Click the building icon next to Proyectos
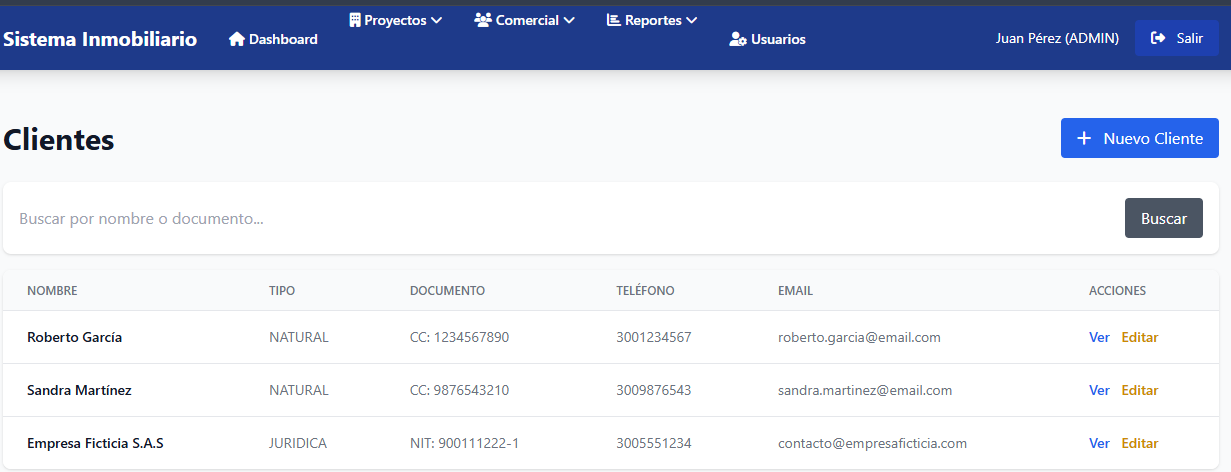The height and width of the screenshot is (472, 1231). point(354,20)
